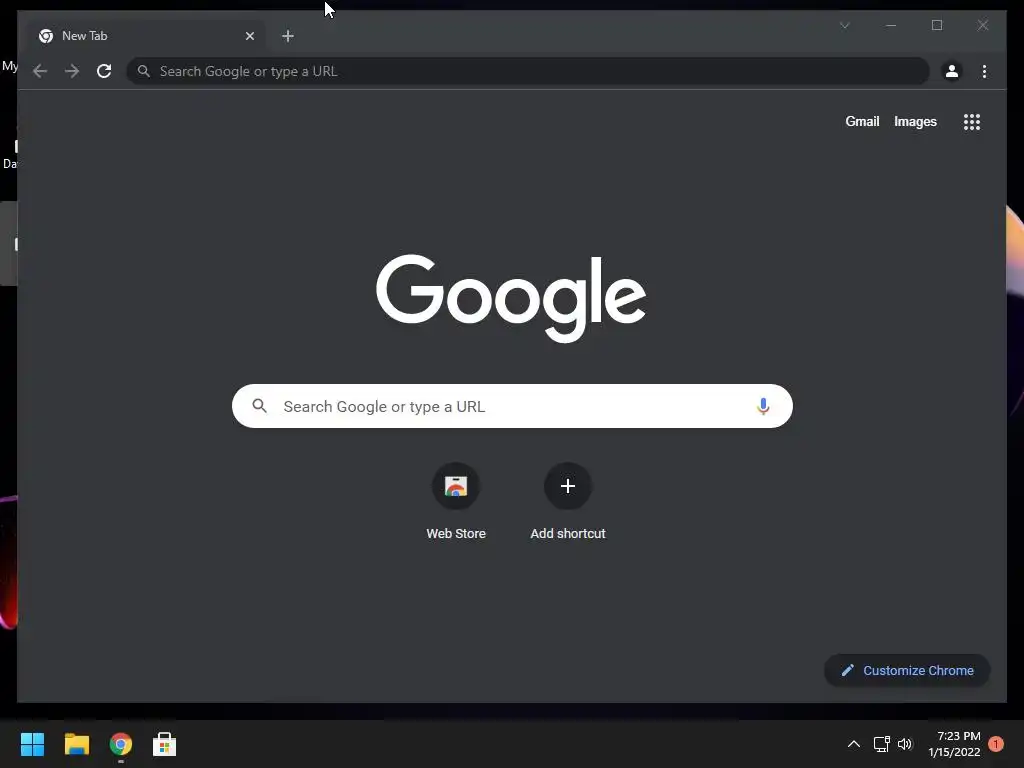The width and height of the screenshot is (1024, 768).
Task: Open network status tray icon
Action: click(x=882, y=744)
